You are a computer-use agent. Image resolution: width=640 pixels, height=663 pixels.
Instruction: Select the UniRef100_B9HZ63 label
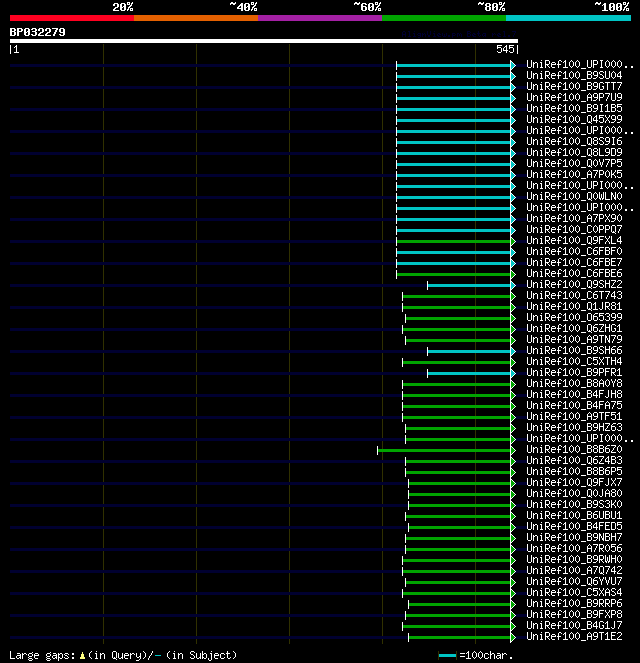(x=574, y=427)
